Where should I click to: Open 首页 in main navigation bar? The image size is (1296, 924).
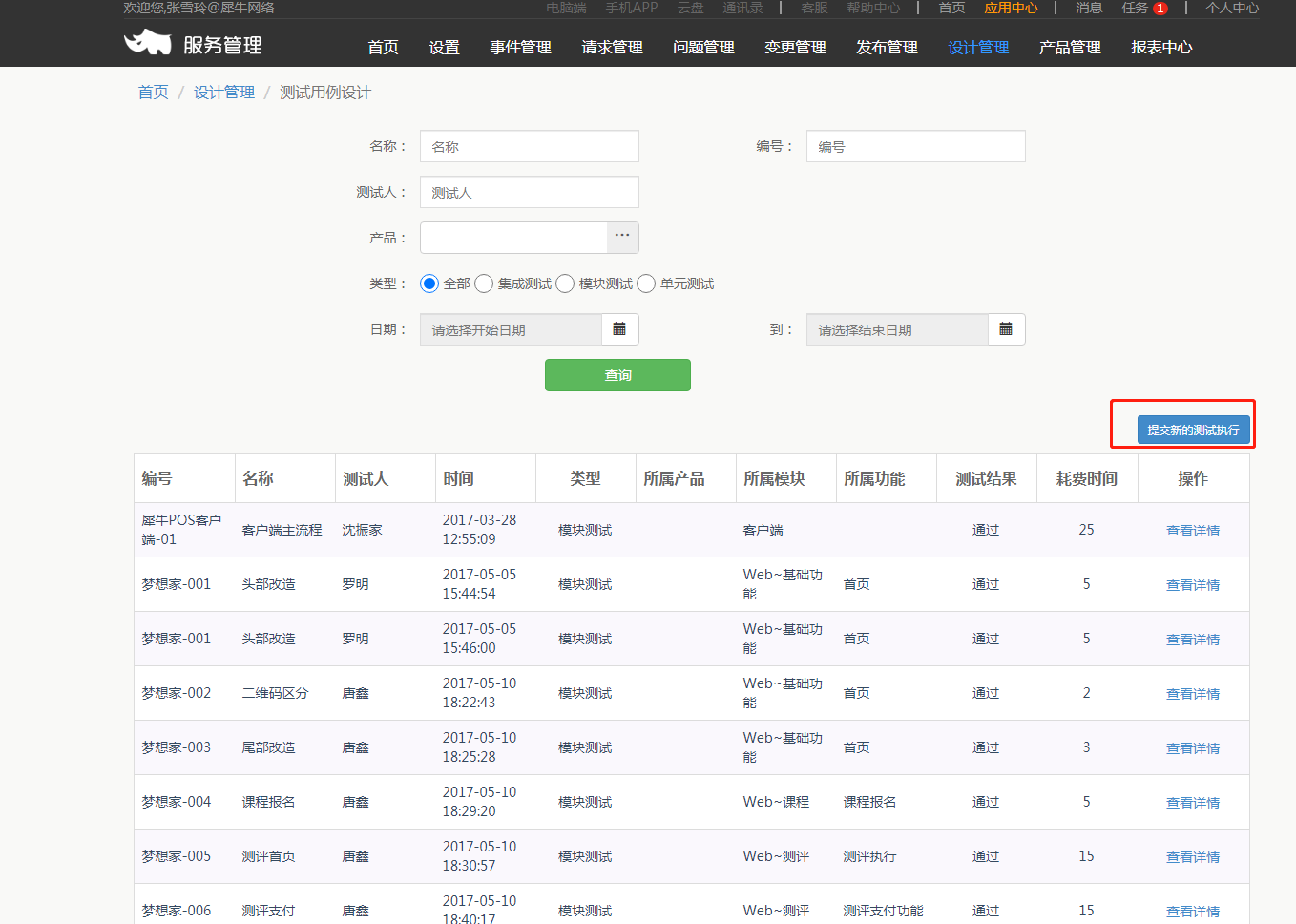(383, 47)
